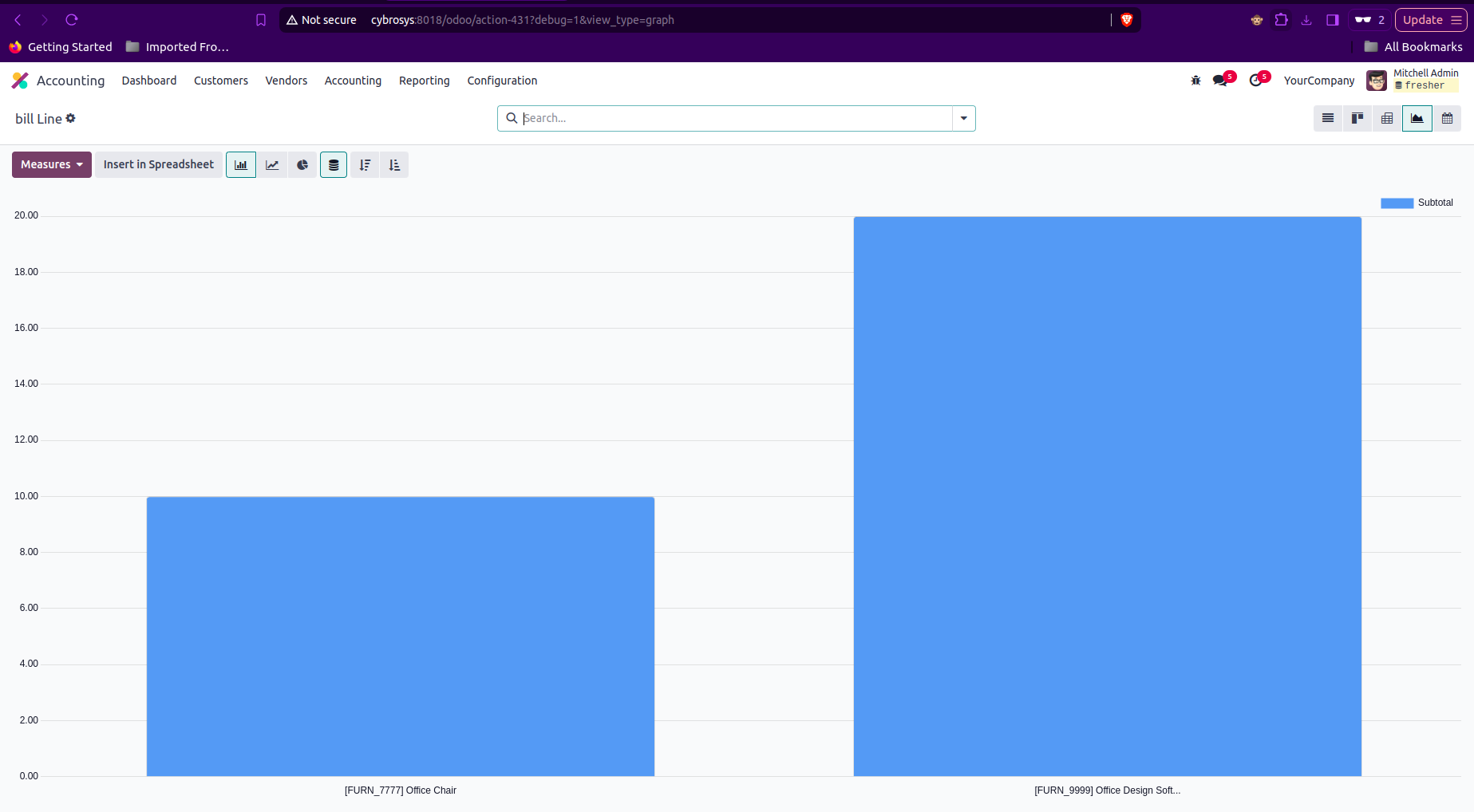Open the kanban view
The width and height of the screenshot is (1474, 812).
(1357, 119)
